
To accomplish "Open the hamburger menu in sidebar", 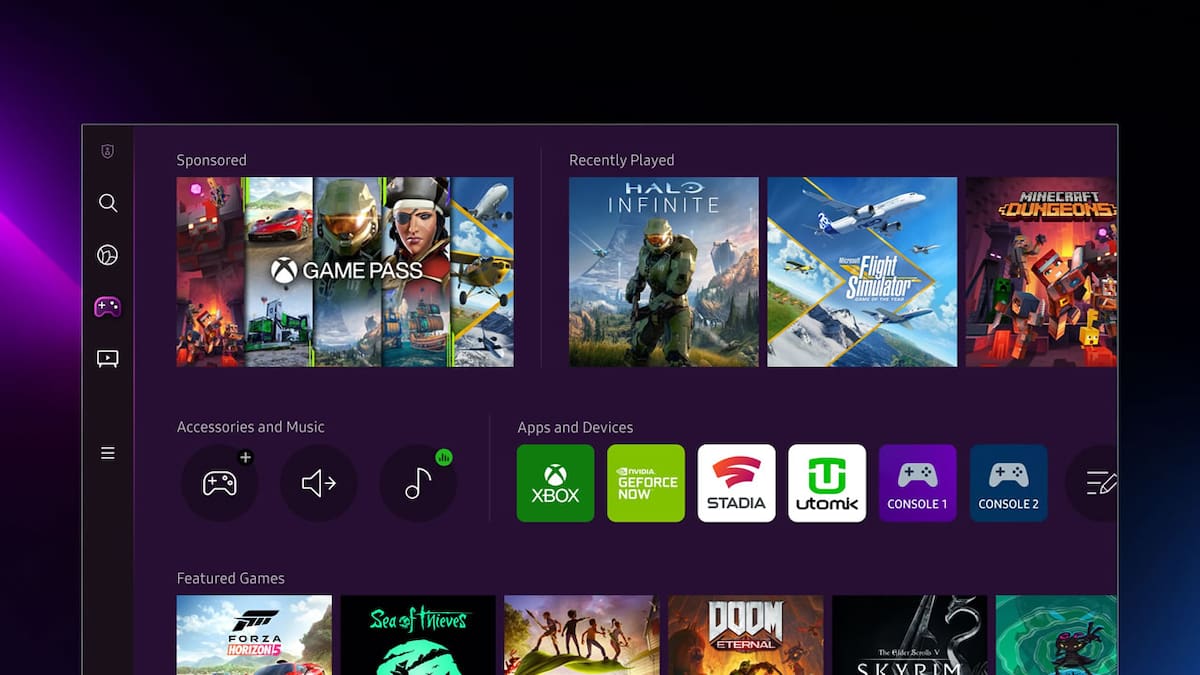I will pyautogui.click(x=108, y=453).
